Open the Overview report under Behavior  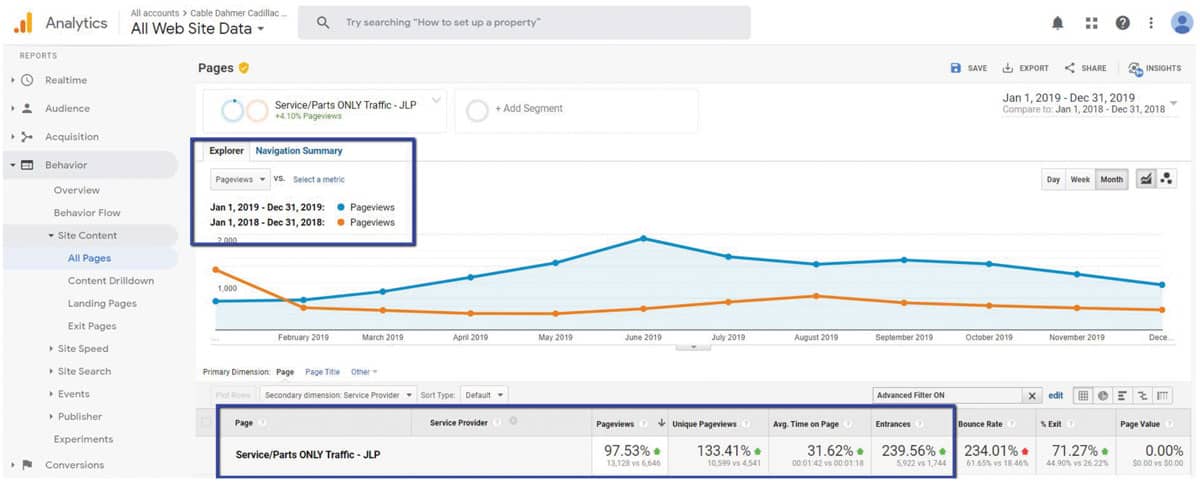click(x=77, y=190)
